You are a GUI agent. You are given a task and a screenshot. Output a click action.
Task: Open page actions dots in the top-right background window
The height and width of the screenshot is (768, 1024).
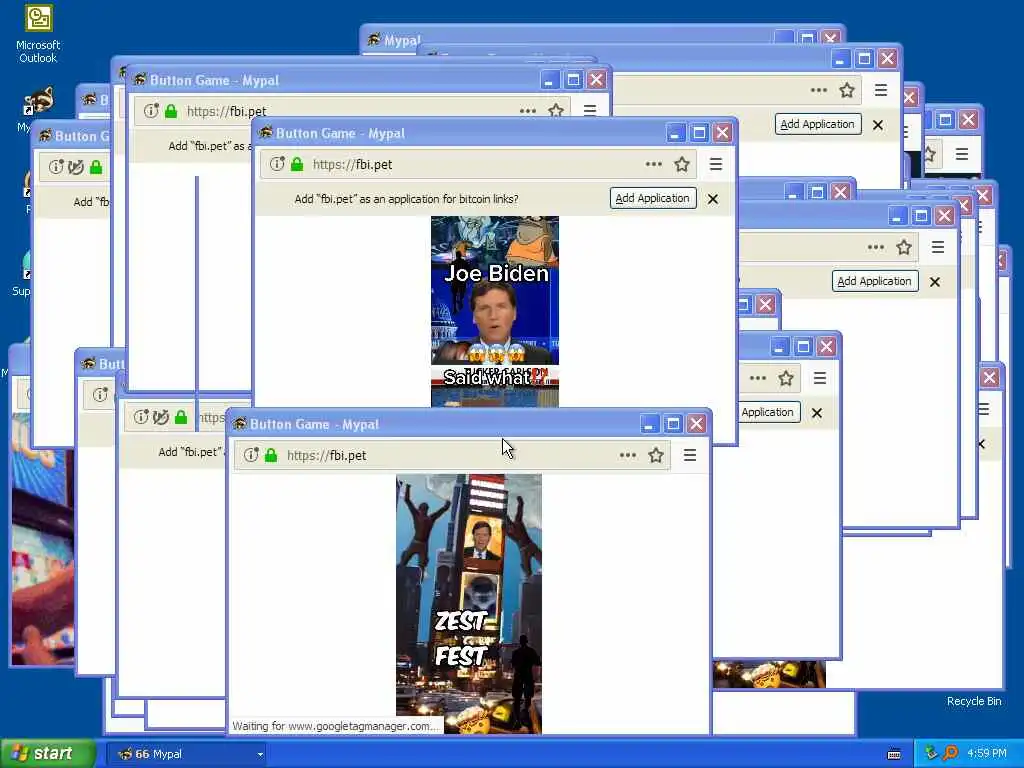pyautogui.click(x=819, y=90)
